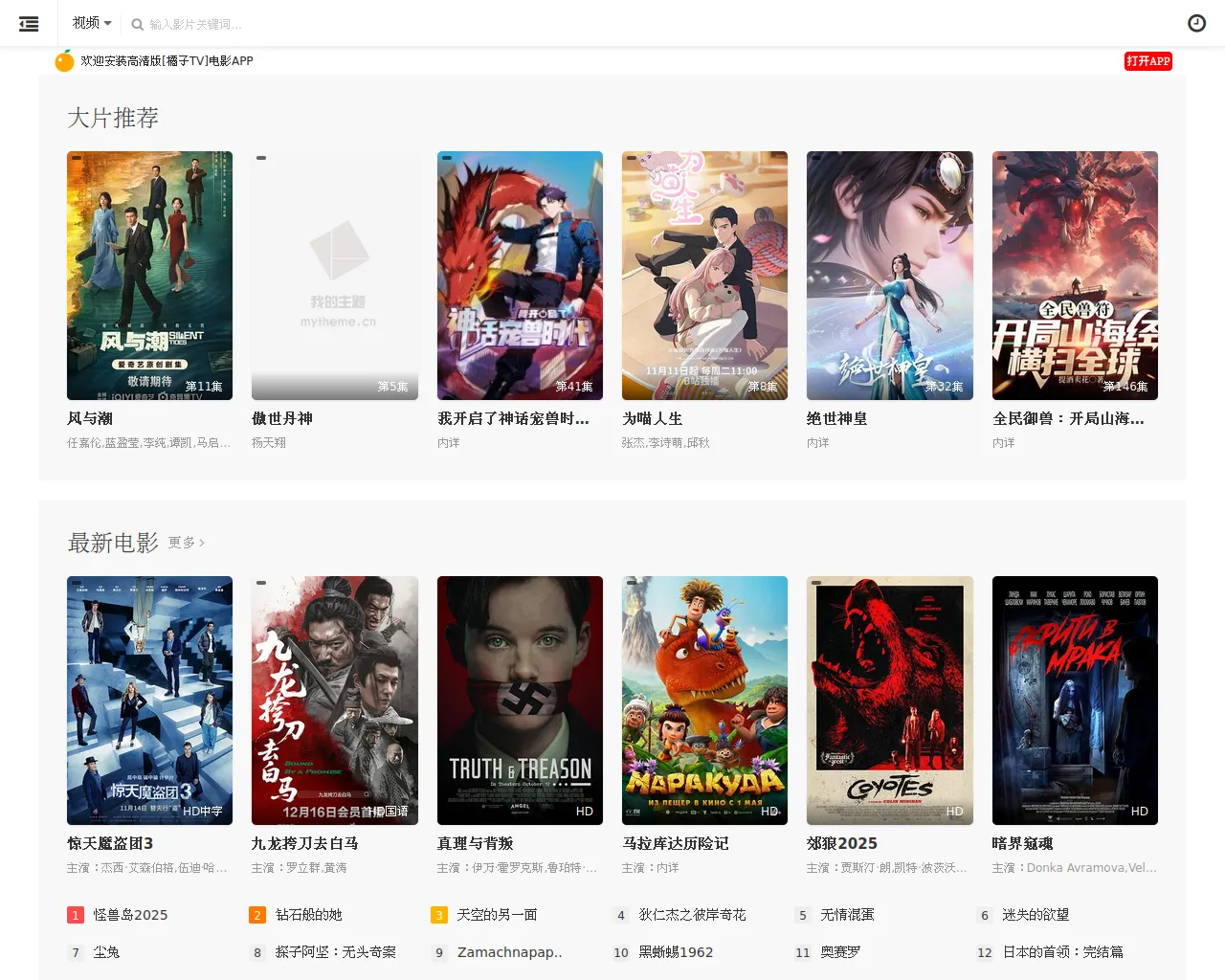The image size is (1225, 980).
Task: Click the 绝世神皇 title link
Action: tap(837, 418)
